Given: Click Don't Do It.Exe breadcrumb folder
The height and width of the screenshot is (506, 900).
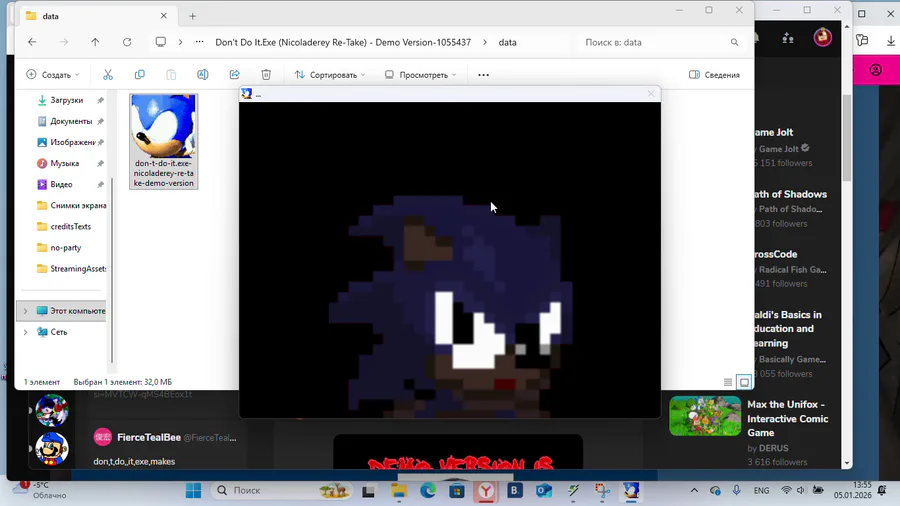Looking at the screenshot, I should 343,42.
